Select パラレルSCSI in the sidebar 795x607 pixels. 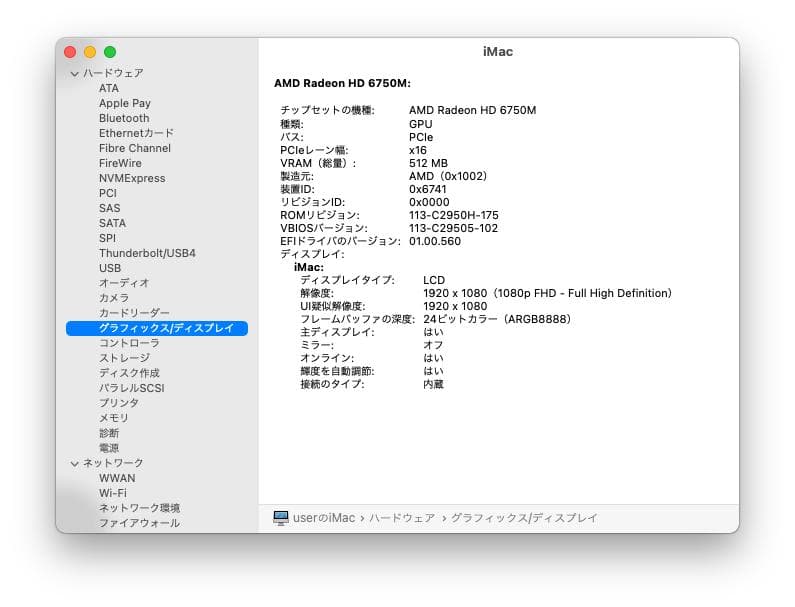click(132, 388)
